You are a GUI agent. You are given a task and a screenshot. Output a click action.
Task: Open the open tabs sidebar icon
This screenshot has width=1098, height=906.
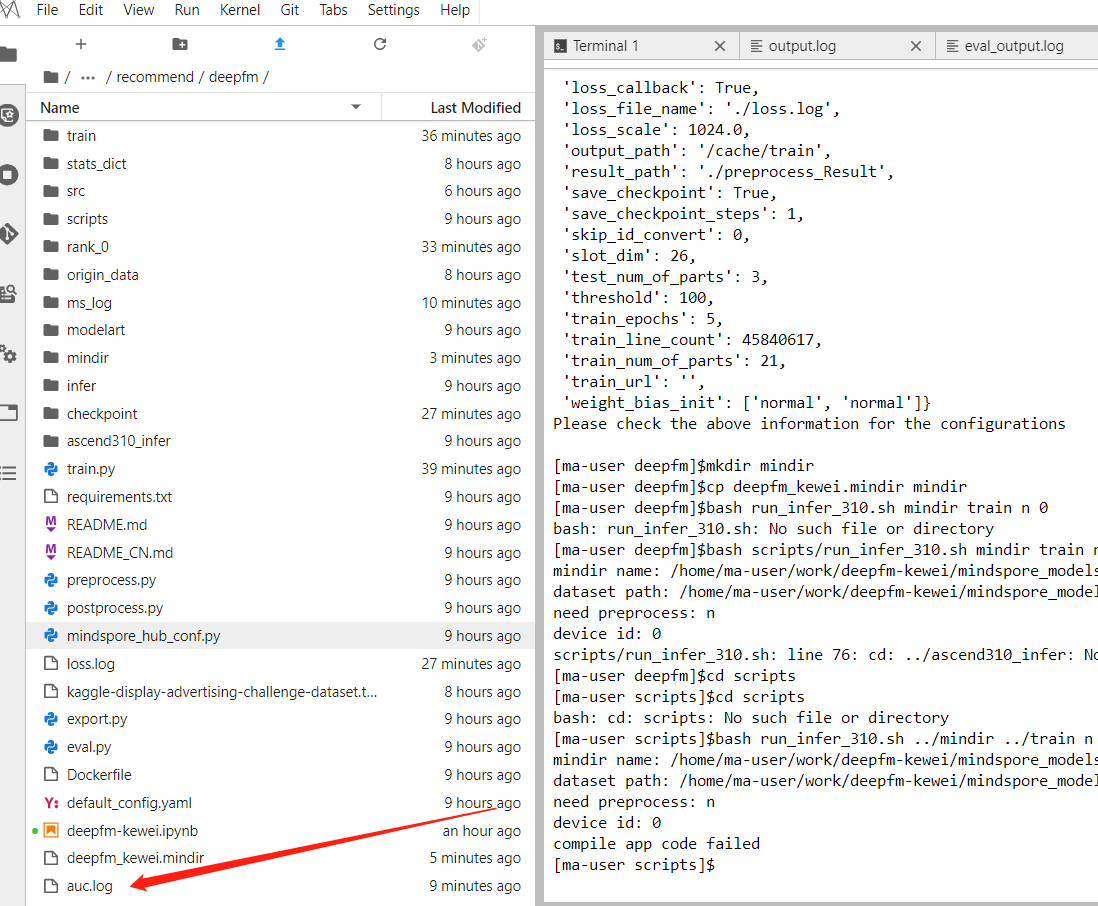coord(8,412)
